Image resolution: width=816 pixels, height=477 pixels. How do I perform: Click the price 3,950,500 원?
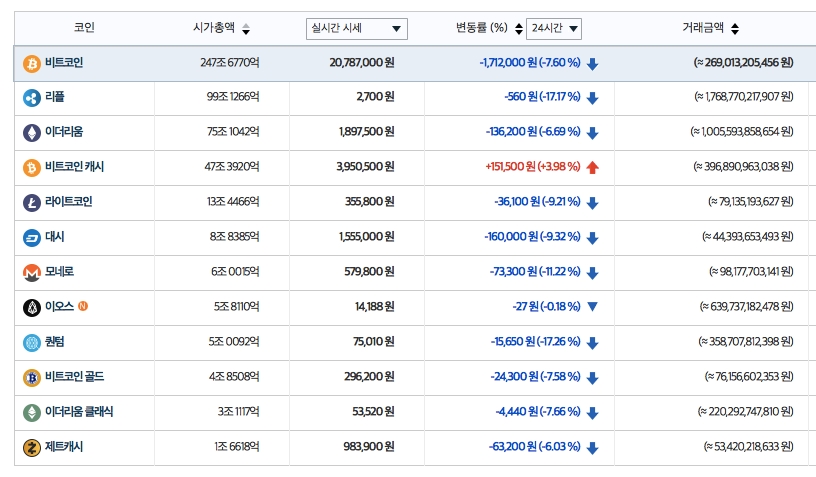click(365, 166)
